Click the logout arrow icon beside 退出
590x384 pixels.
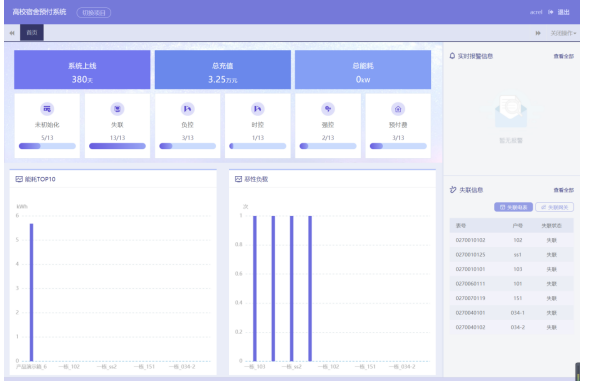[x=550, y=12]
